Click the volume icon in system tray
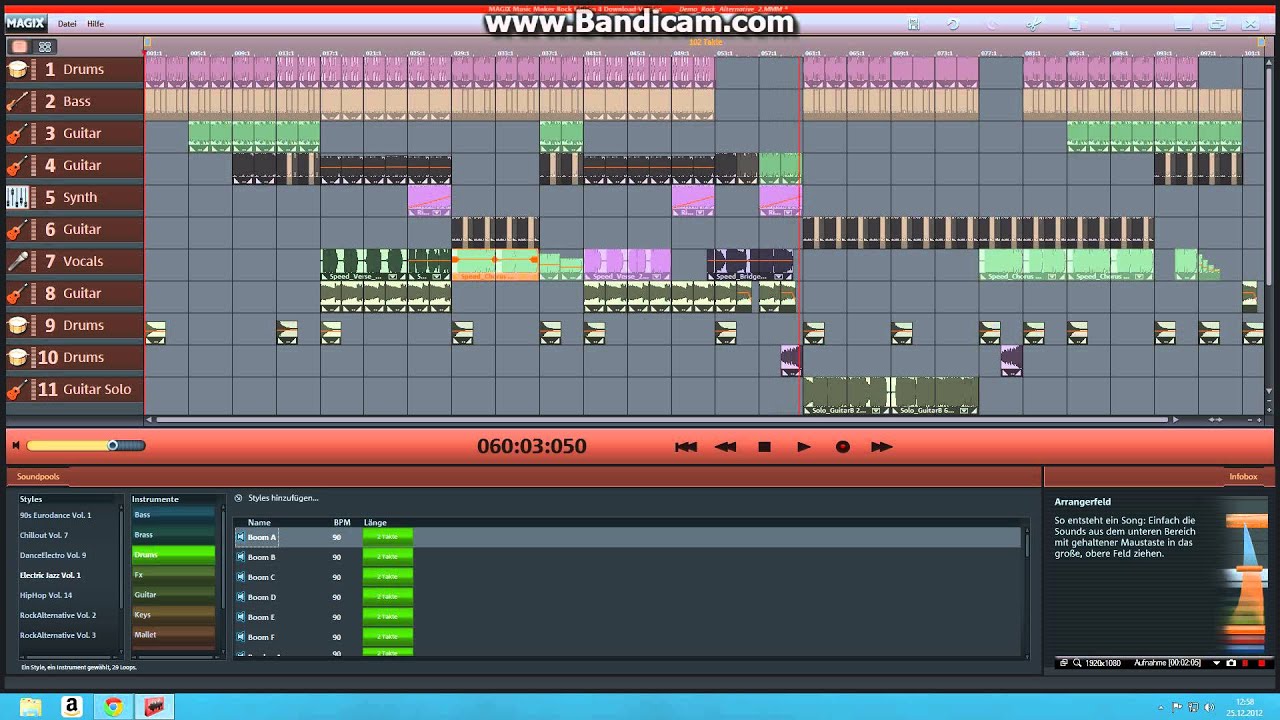This screenshot has height=720, width=1280. [x=1208, y=706]
